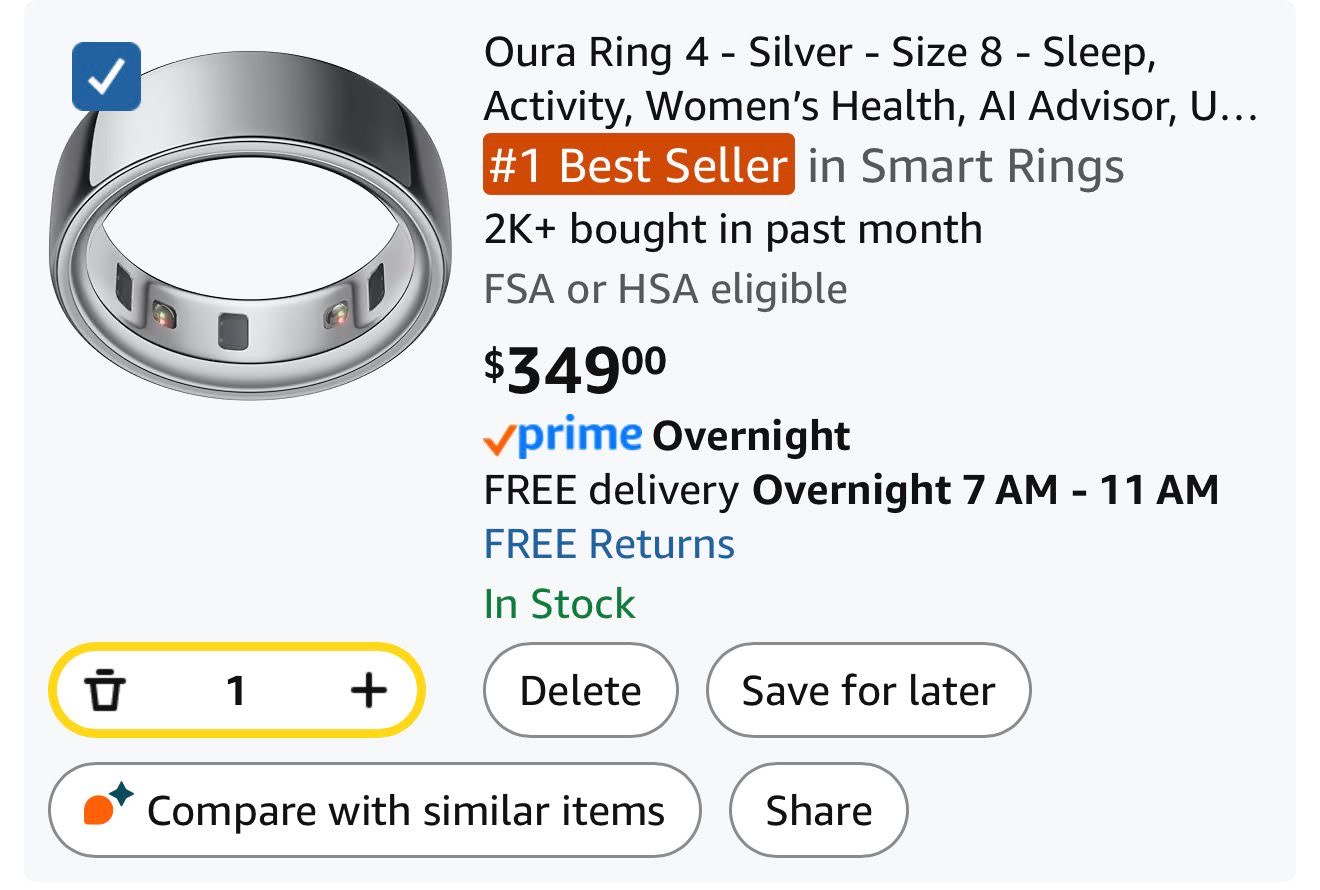Click the FREE delivery Overnight 7 AM - 11 AM text
The height and width of the screenshot is (890, 1320).
coord(850,490)
